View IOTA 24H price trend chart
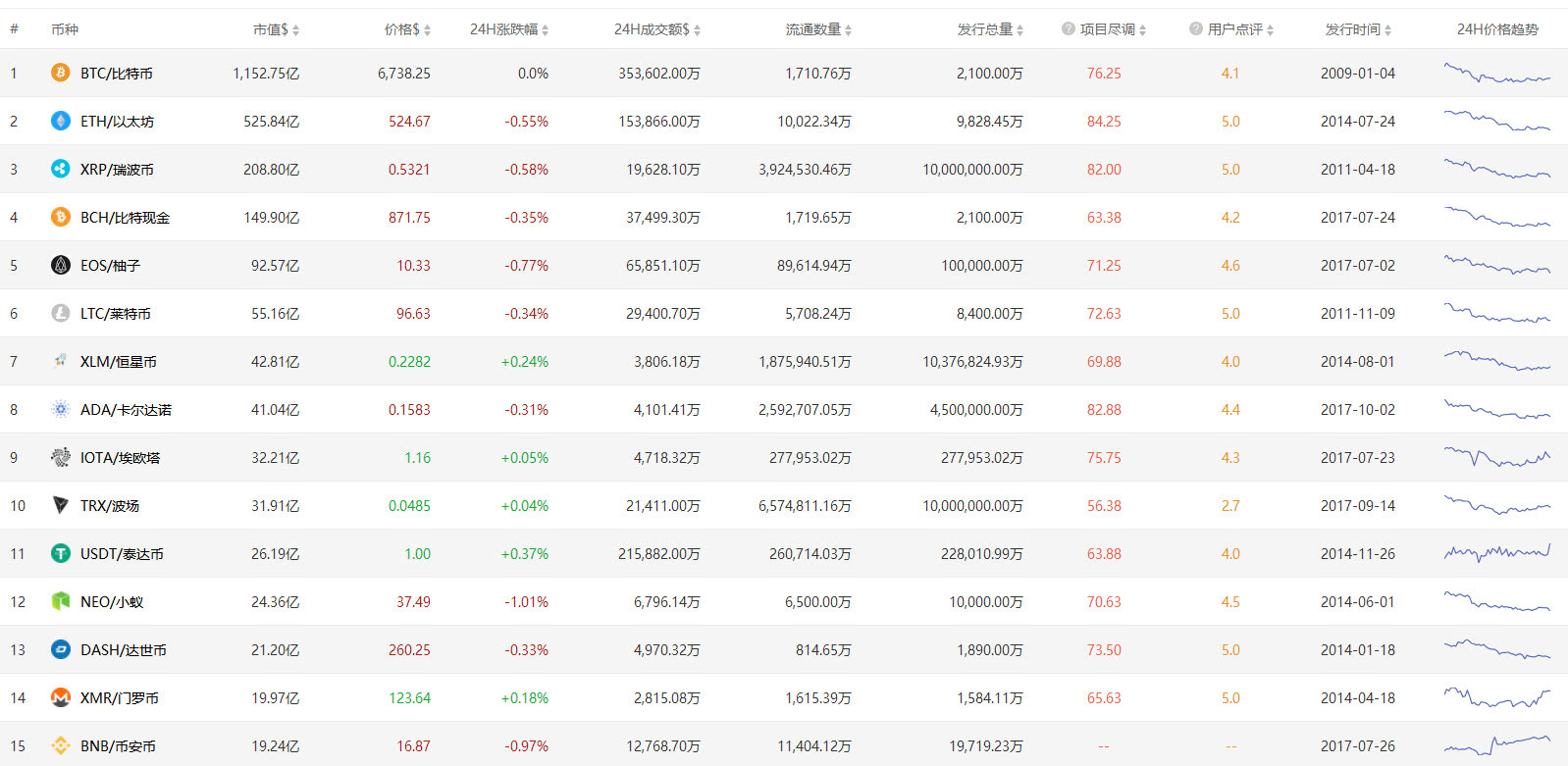 [x=1497, y=457]
